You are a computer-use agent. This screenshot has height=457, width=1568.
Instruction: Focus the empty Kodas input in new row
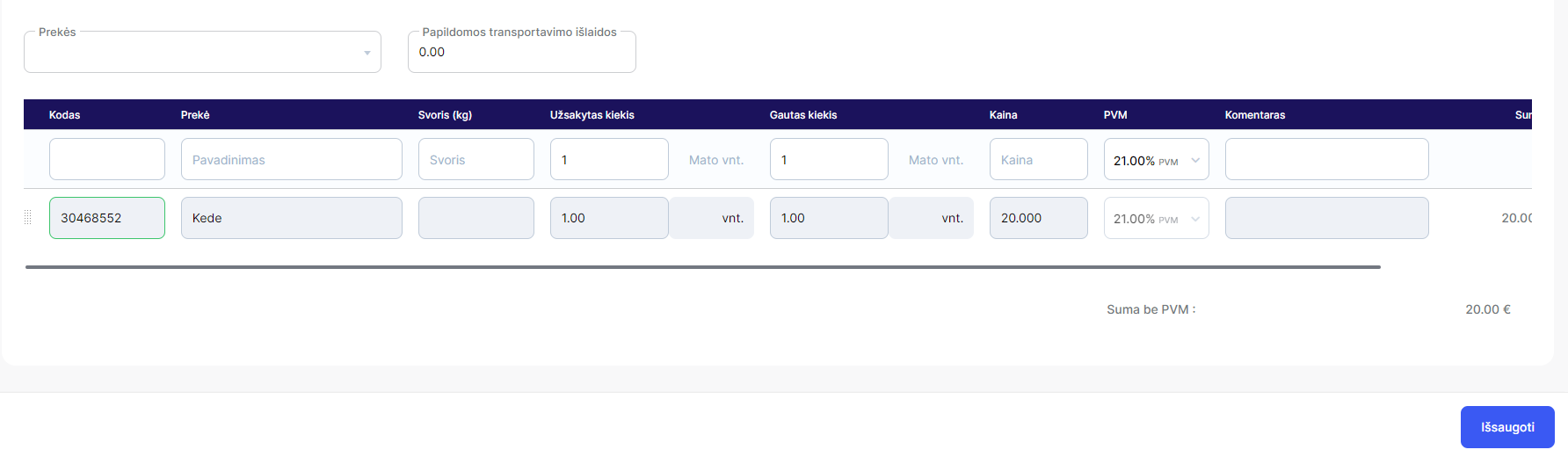click(x=107, y=159)
